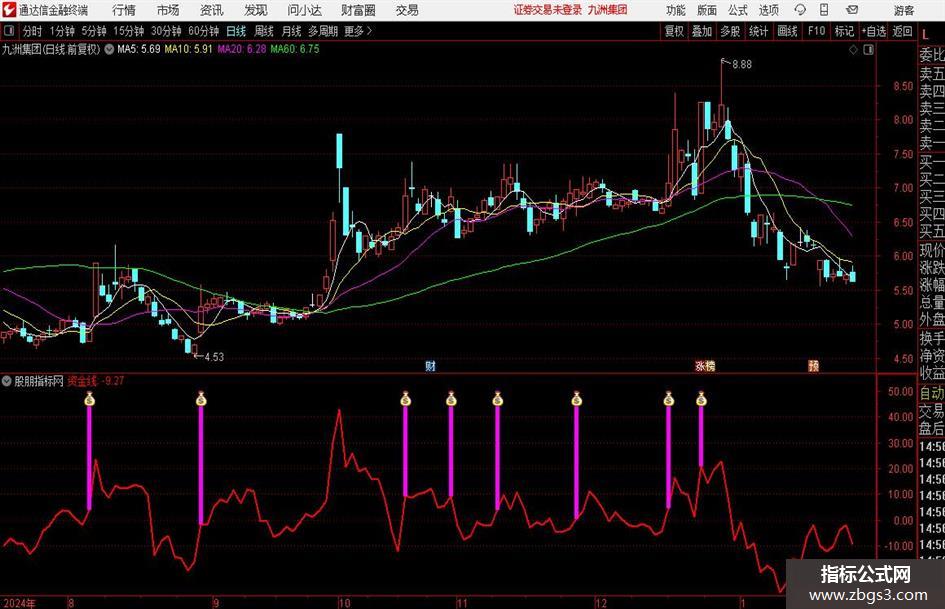Click the 游客 account label
The image size is (945, 609).
coord(904,10)
